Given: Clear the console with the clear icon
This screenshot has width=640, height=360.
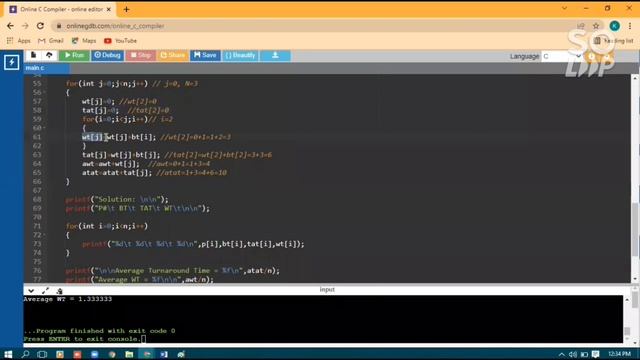Looking at the screenshot, I should 60,291.
